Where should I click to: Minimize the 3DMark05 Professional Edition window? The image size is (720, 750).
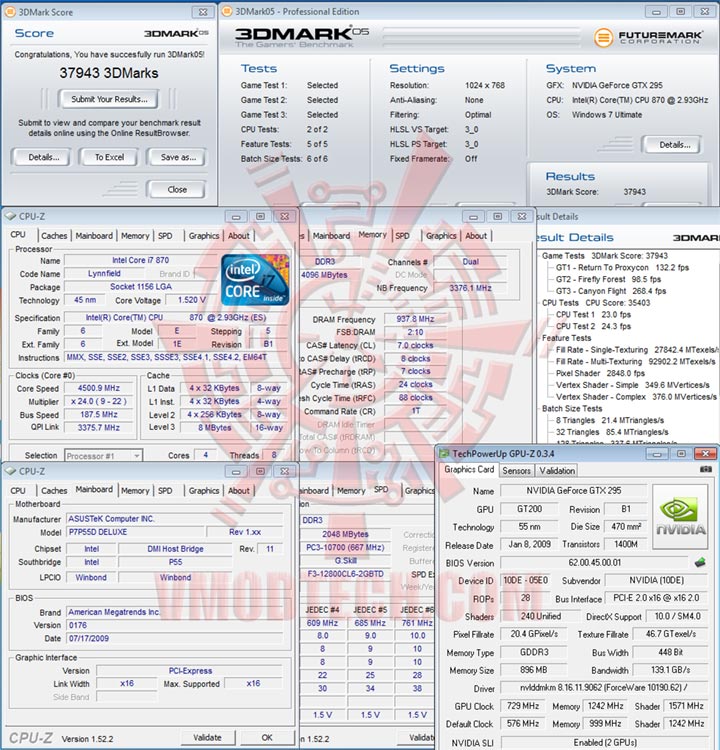click(x=656, y=11)
